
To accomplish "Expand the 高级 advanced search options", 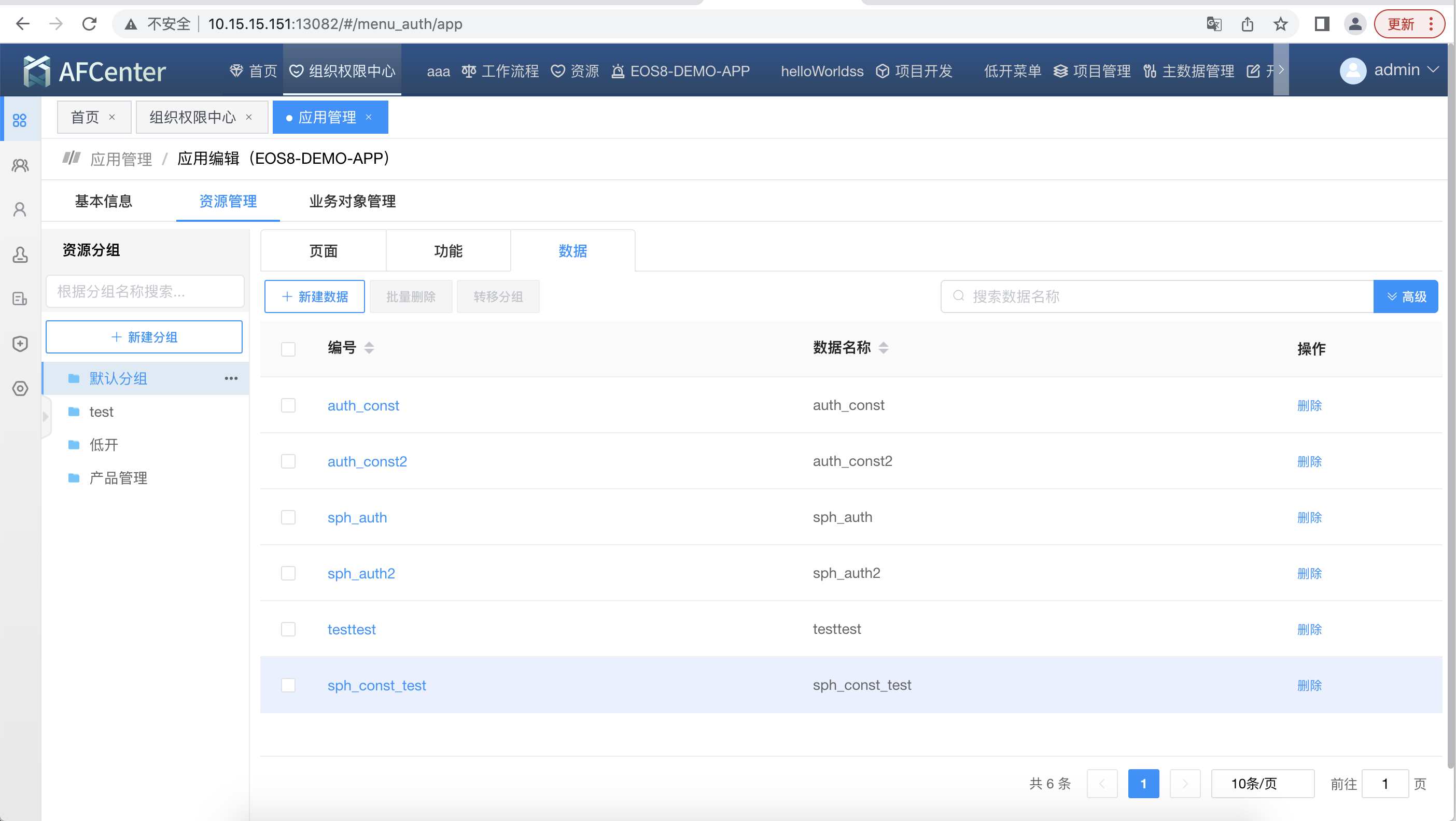I will coord(1407,296).
